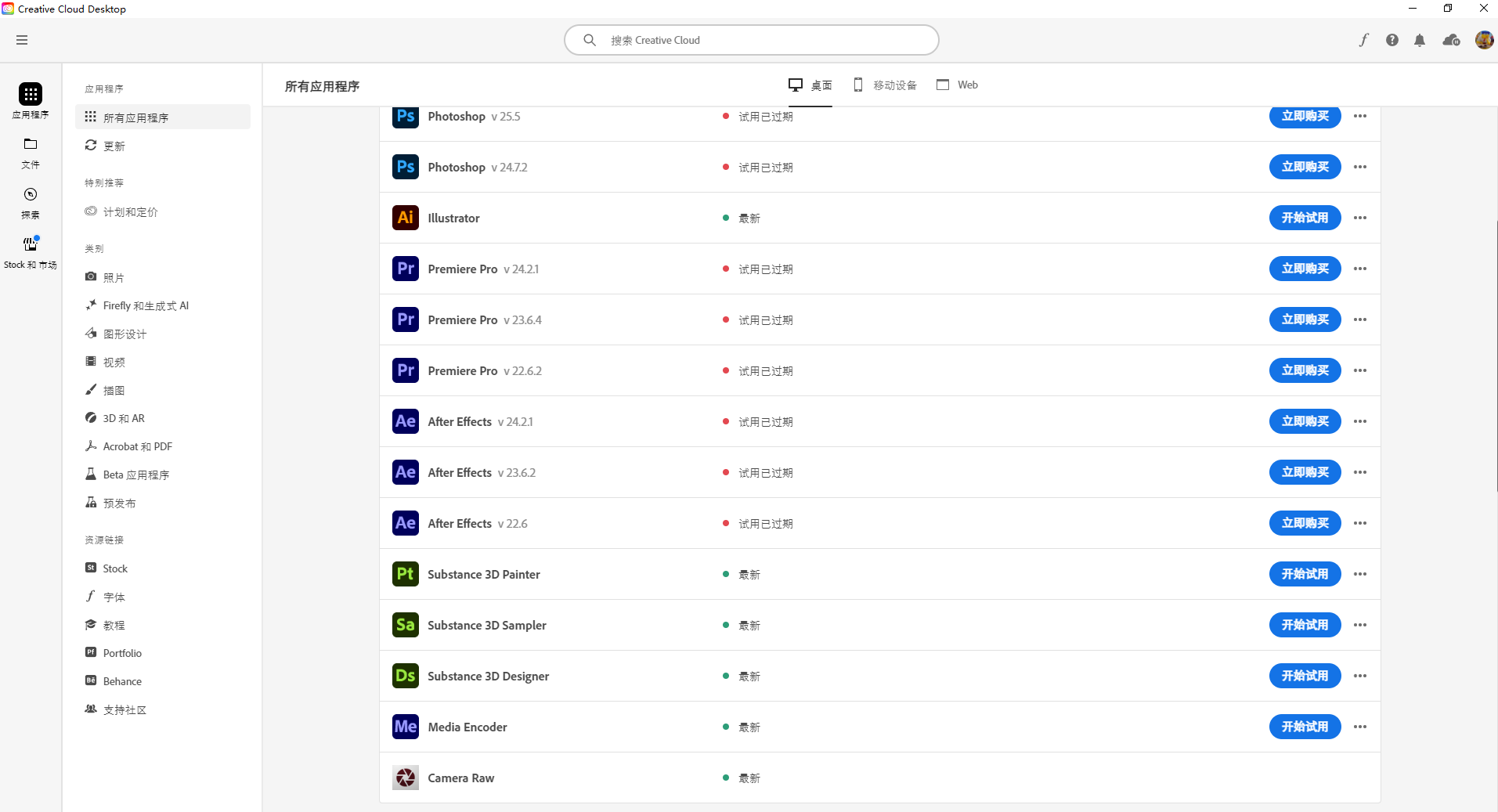Image resolution: width=1498 pixels, height=812 pixels.
Task: Open notifications from the bell icon
Action: click(1420, 40)
